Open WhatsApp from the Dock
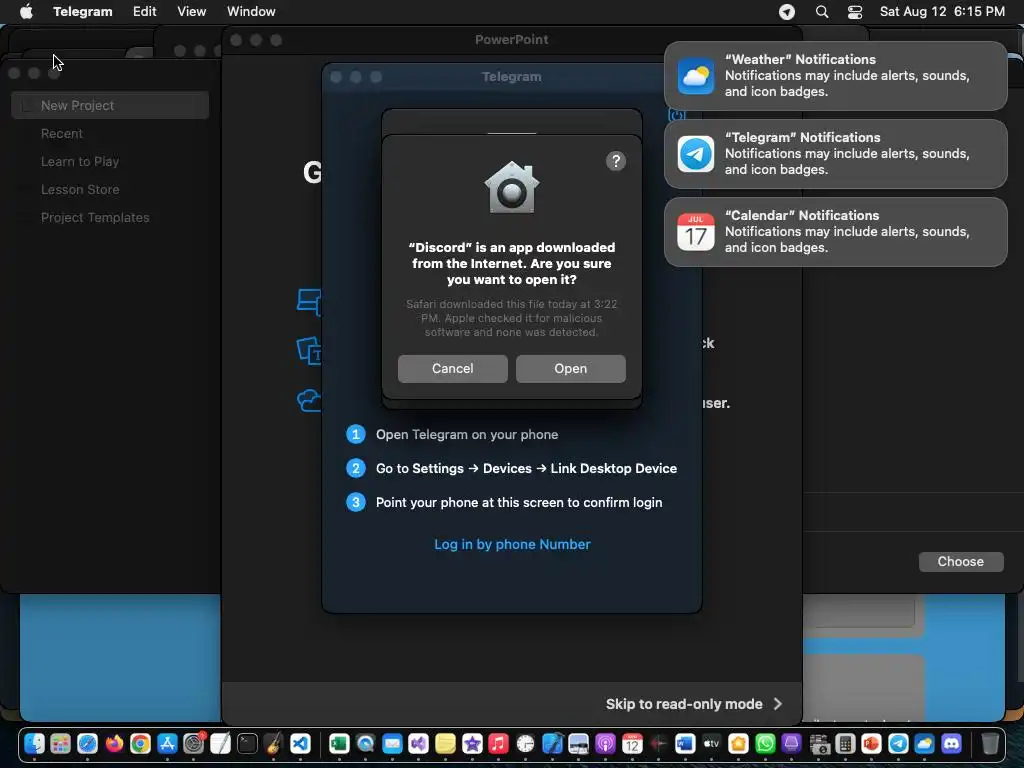 (765, 743)
